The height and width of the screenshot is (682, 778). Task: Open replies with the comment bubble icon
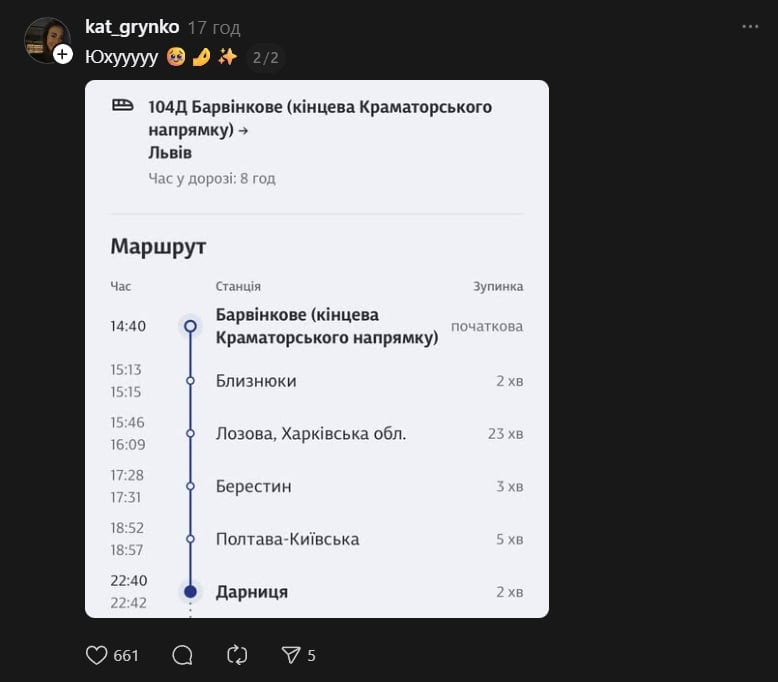point(182,655)
